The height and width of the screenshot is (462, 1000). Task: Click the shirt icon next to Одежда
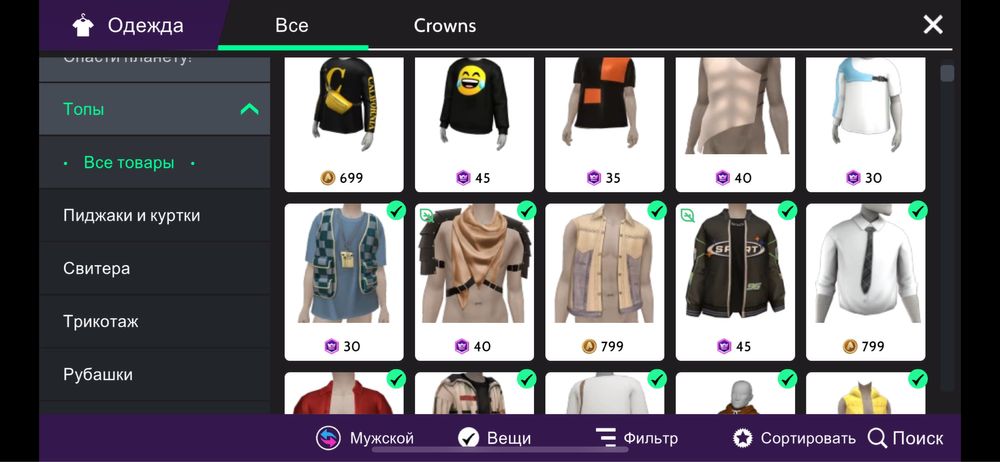coord(83,26)
